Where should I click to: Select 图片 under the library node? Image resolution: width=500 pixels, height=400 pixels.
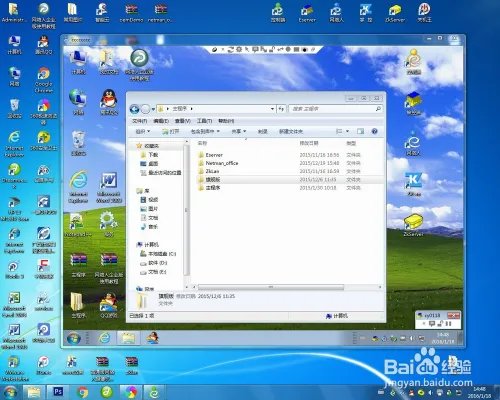click(149, 209)
